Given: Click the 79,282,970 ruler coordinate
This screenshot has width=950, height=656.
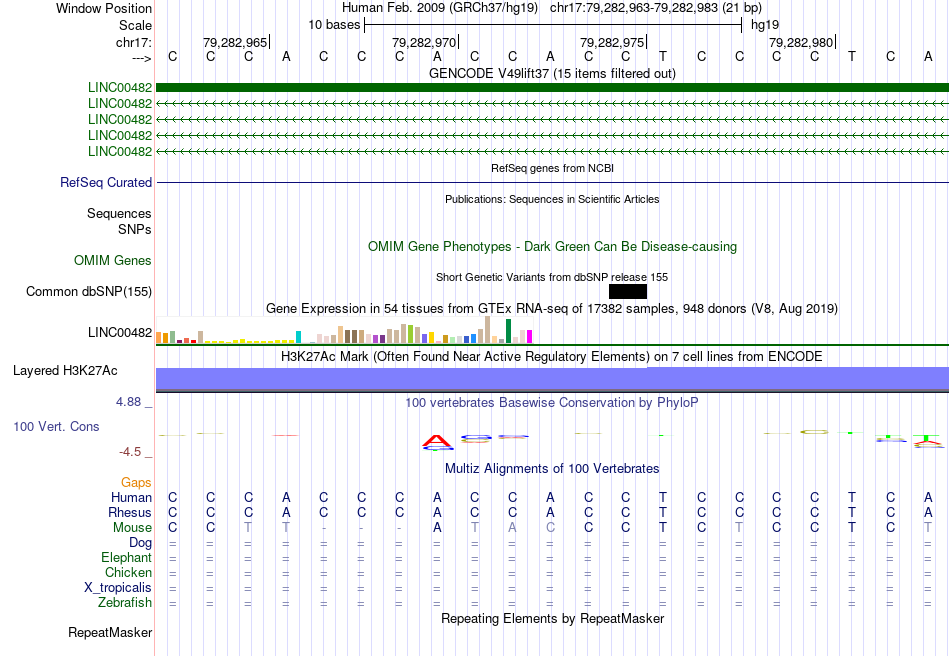Looking at the screenshot, I should click(x=424, y=42).
